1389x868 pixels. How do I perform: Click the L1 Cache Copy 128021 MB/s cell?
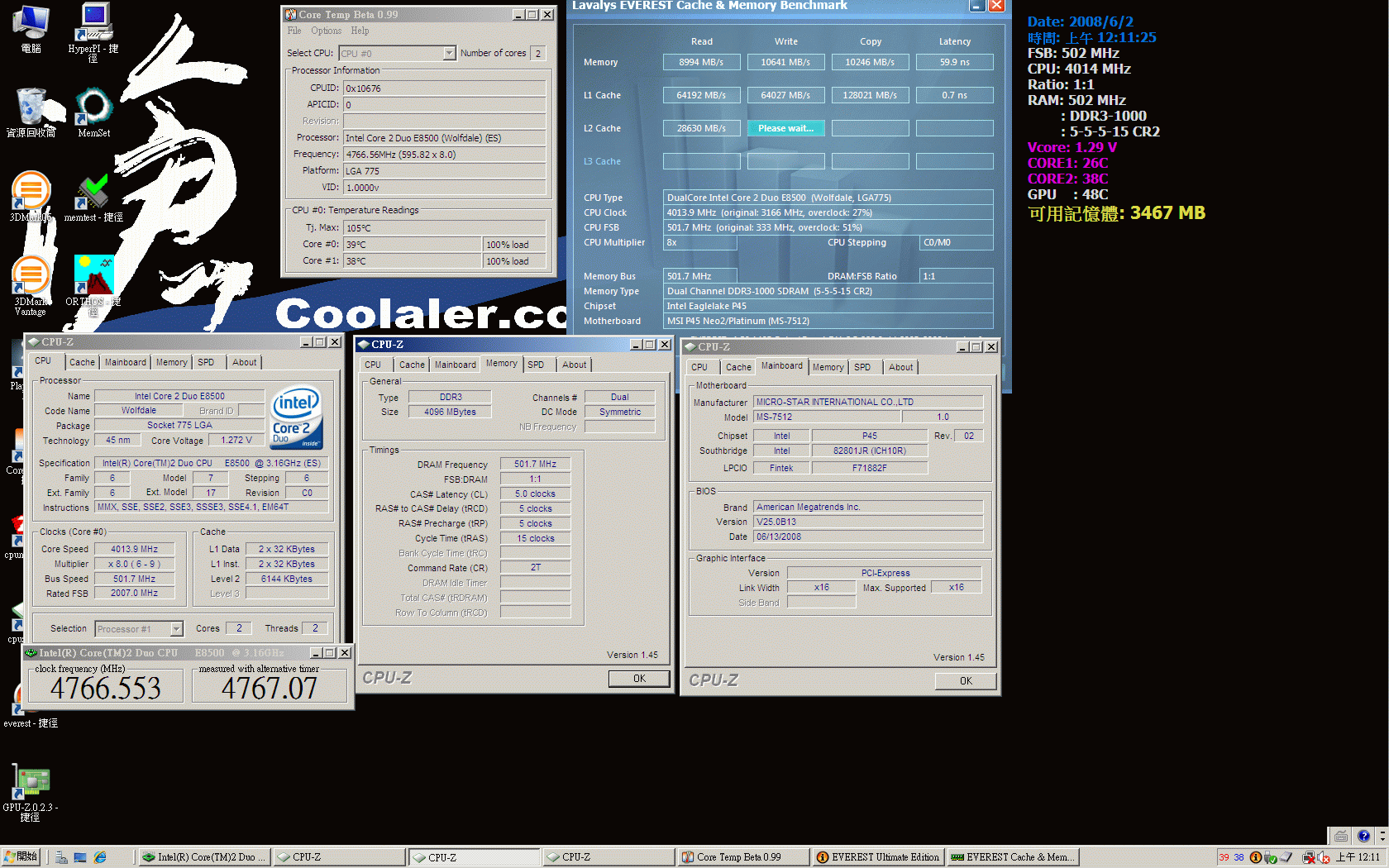[870, 95]
